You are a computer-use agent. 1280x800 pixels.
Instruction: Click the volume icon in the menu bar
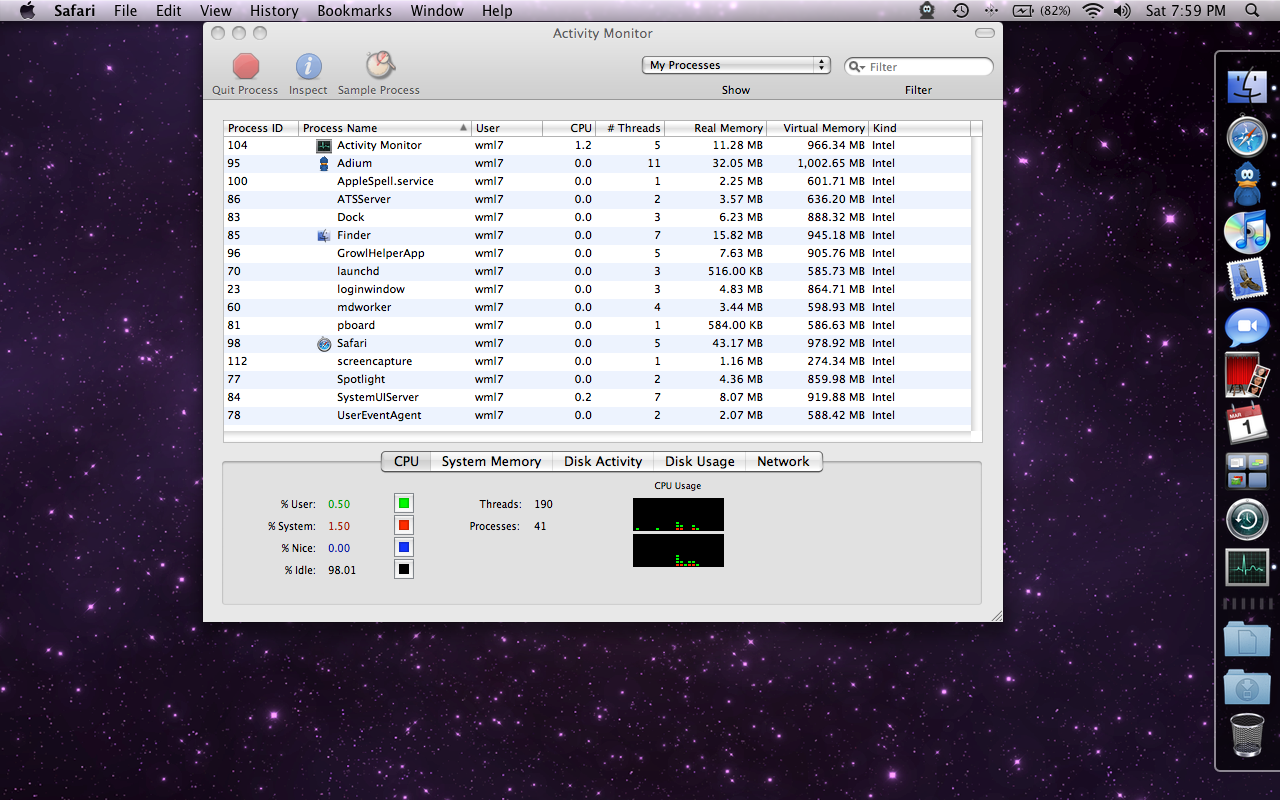[1122, 11]
